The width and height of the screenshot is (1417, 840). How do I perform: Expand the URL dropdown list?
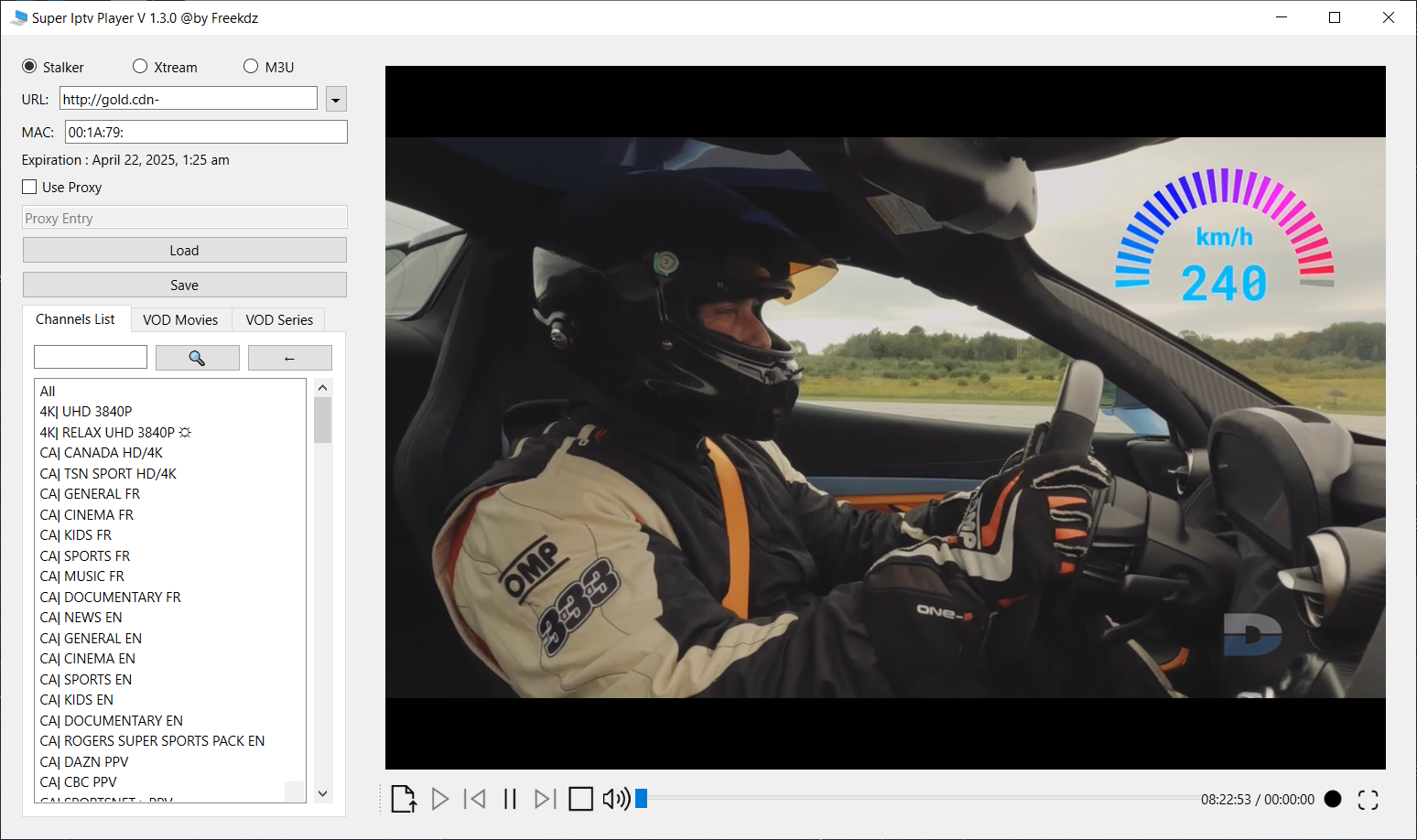click(336, 99)
